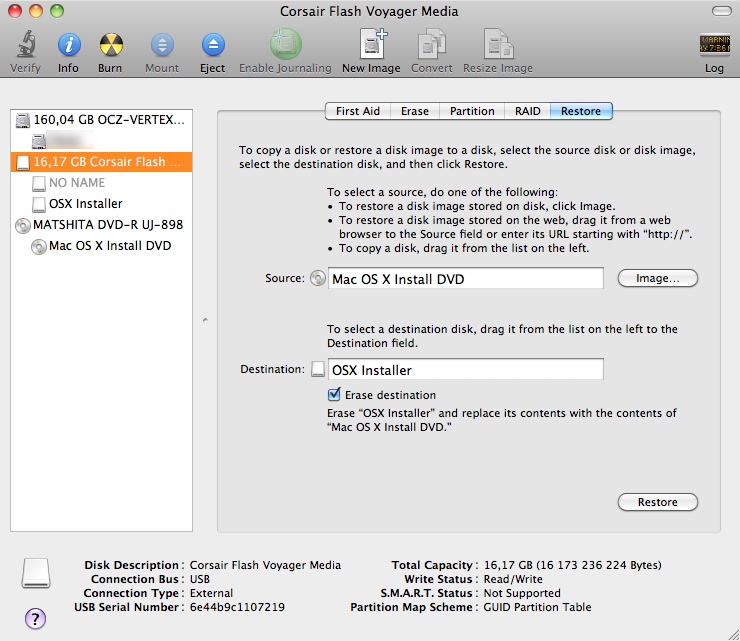Click the Mount toolbar icon
The image size is (740, 641).
(162, 45)
